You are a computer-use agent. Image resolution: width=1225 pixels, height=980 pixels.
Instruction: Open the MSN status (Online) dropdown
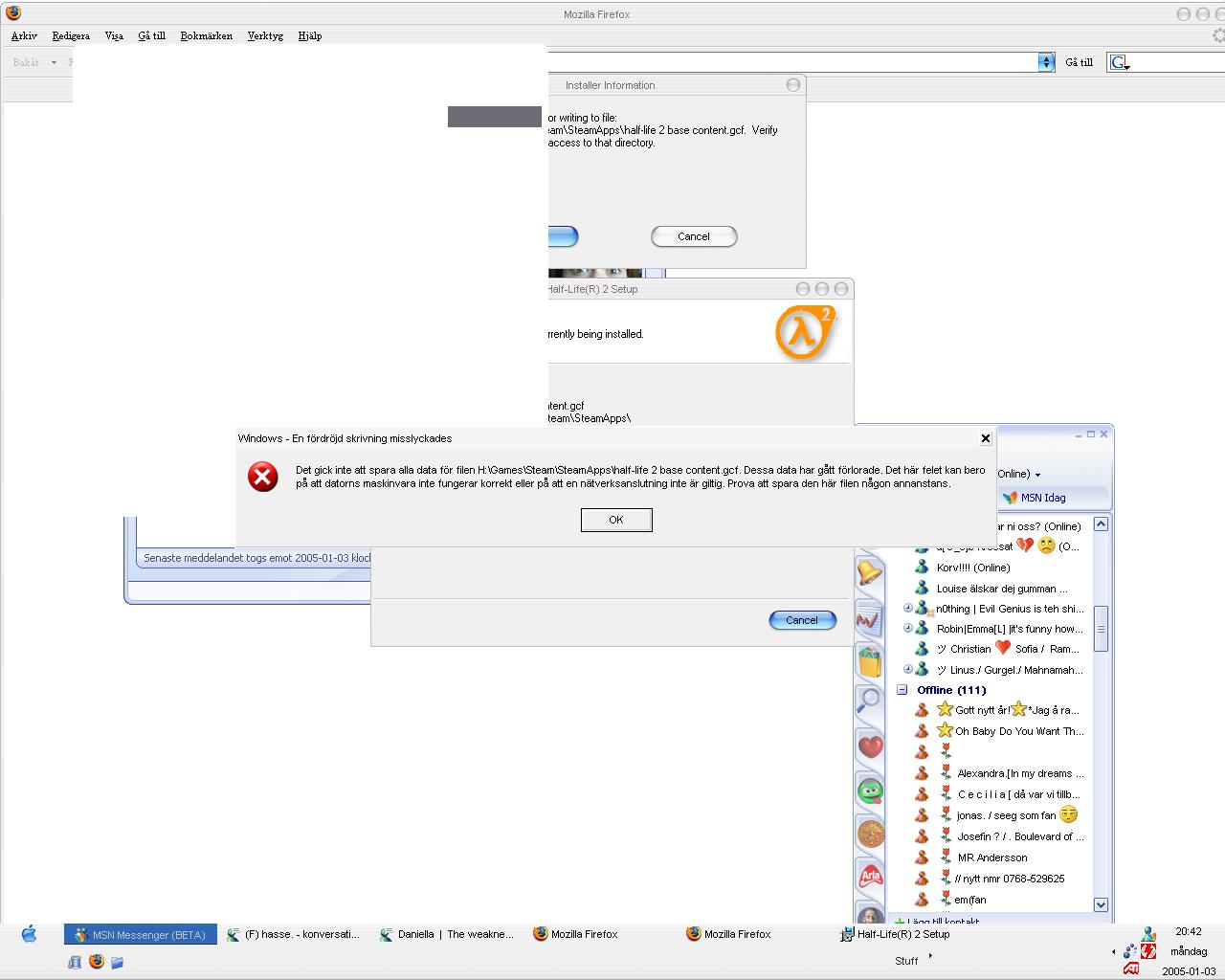[1018, 474]
